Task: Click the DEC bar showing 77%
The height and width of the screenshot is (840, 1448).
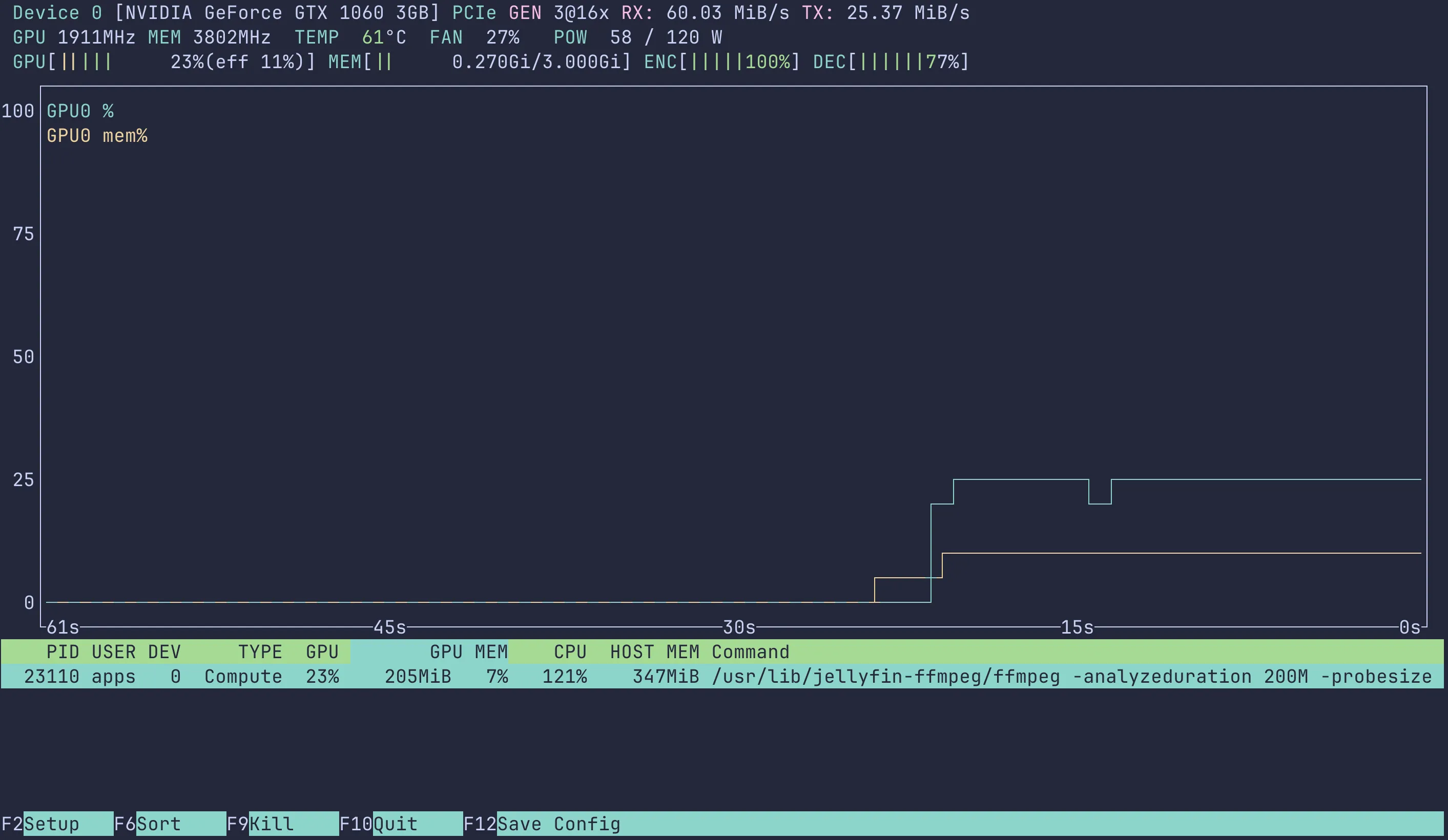Action: (891, 61)
